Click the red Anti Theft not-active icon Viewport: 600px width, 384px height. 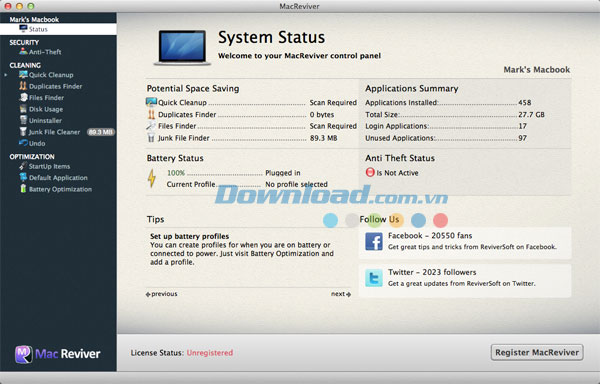click(370, 172)
